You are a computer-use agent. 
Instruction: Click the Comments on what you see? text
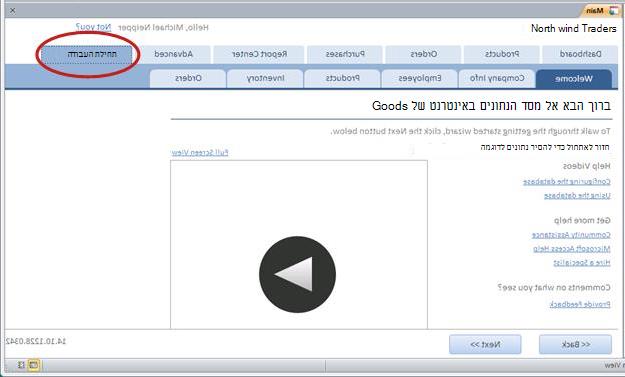click(x=554, y=287)
